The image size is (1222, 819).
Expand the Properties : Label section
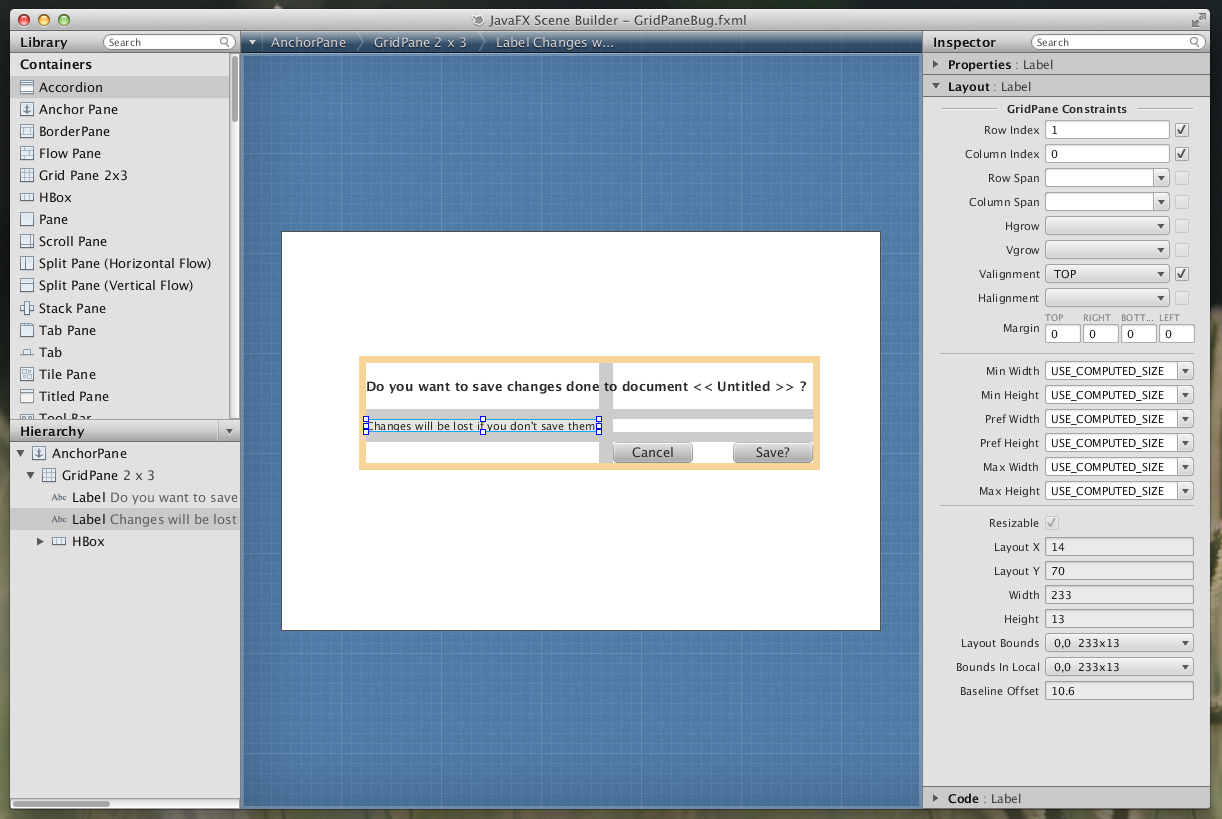936,65
